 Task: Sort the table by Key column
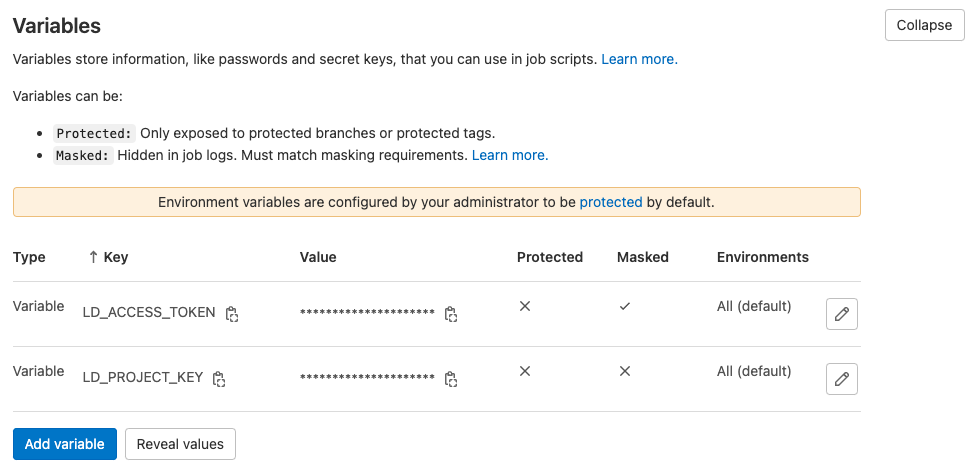point(109,257)
